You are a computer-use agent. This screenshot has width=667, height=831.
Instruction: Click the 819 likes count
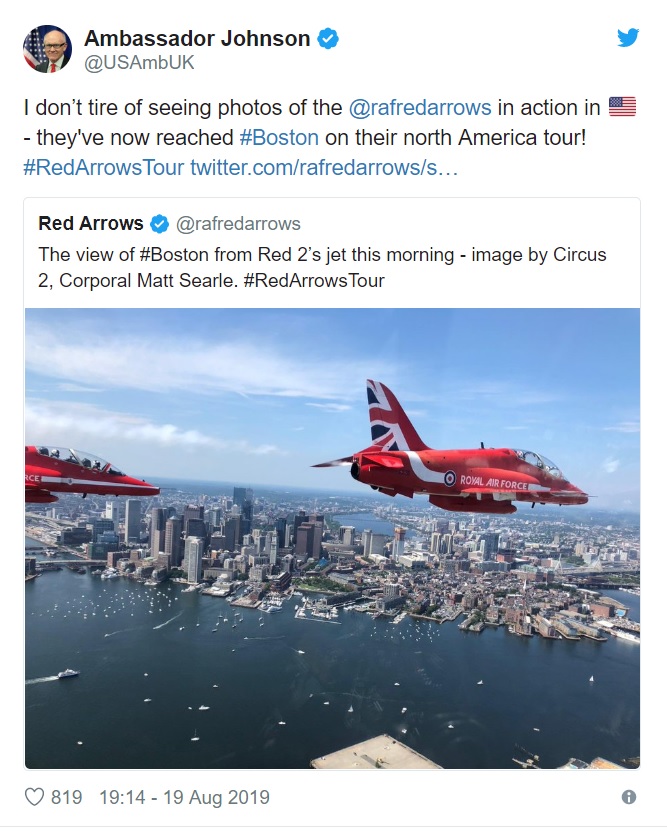click(66, 798)
